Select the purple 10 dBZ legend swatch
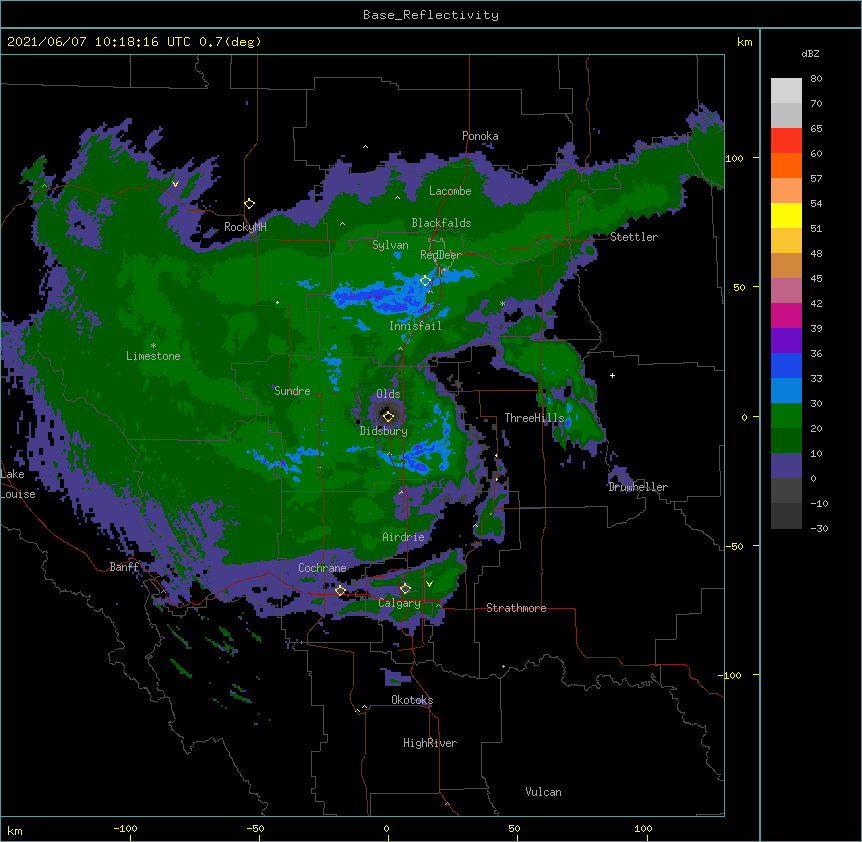Screen dimensions: 862x842 tap(786, 466)
